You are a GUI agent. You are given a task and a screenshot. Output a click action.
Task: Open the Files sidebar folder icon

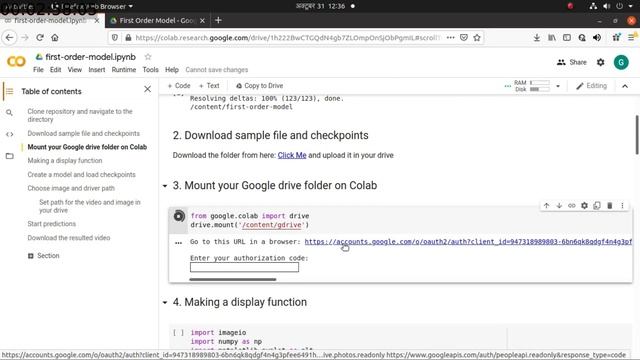click(x=9, y=156)
